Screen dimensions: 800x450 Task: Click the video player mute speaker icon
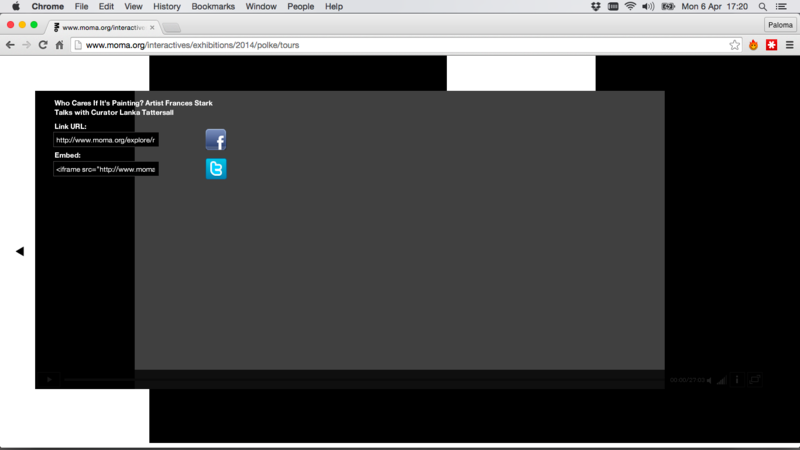709,380
